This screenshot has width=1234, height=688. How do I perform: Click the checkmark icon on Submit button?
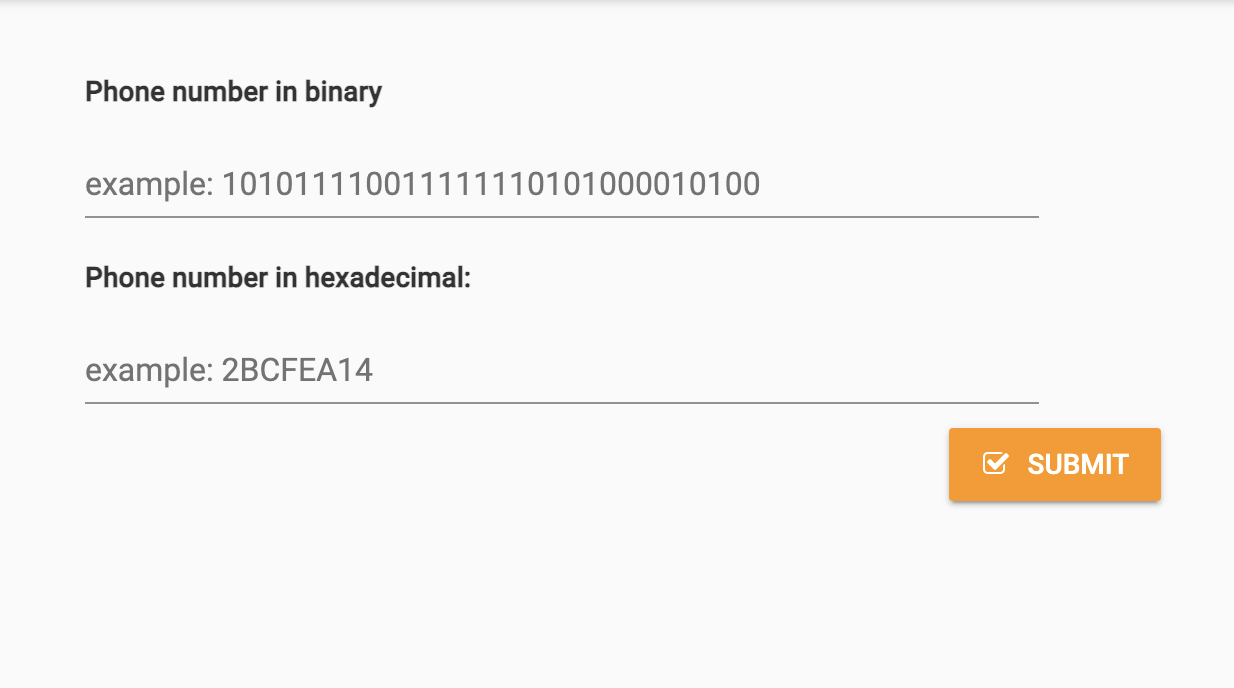(995, 463)
